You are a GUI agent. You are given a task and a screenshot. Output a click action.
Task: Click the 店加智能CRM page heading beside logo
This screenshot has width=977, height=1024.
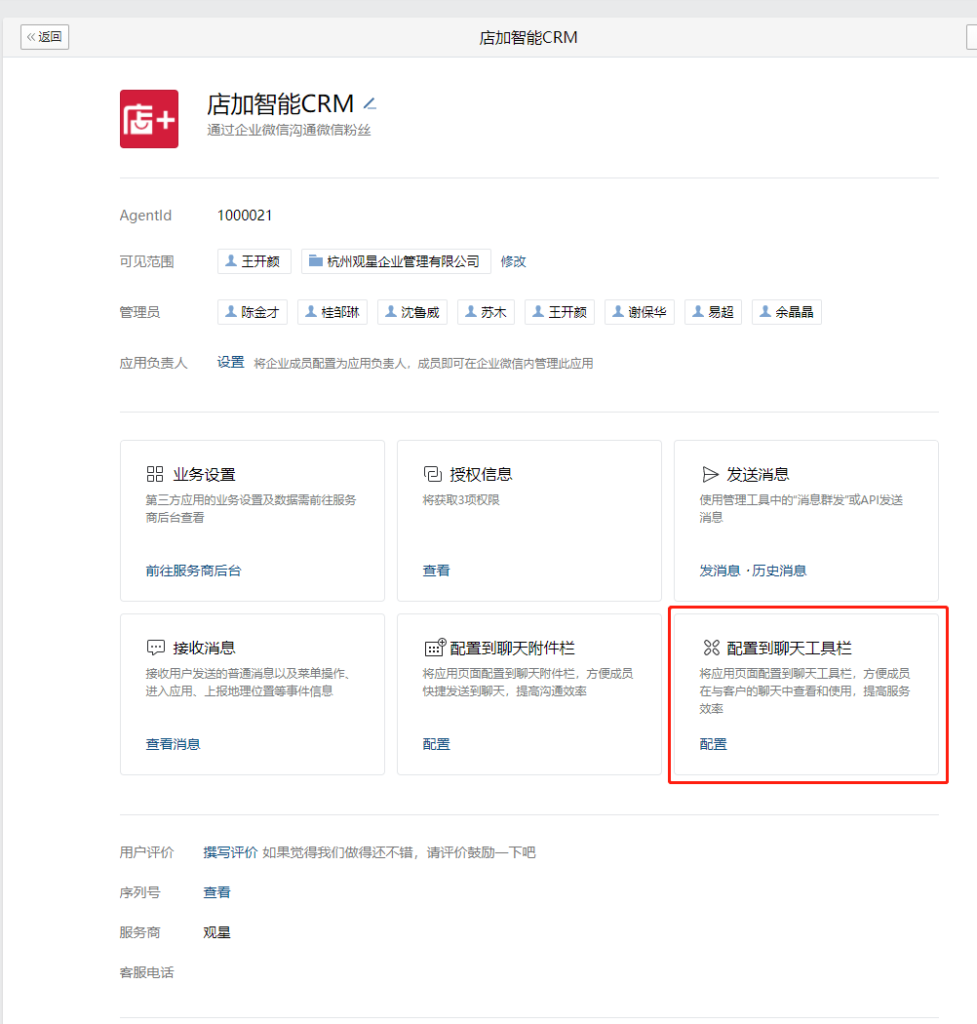click(280, 104)
